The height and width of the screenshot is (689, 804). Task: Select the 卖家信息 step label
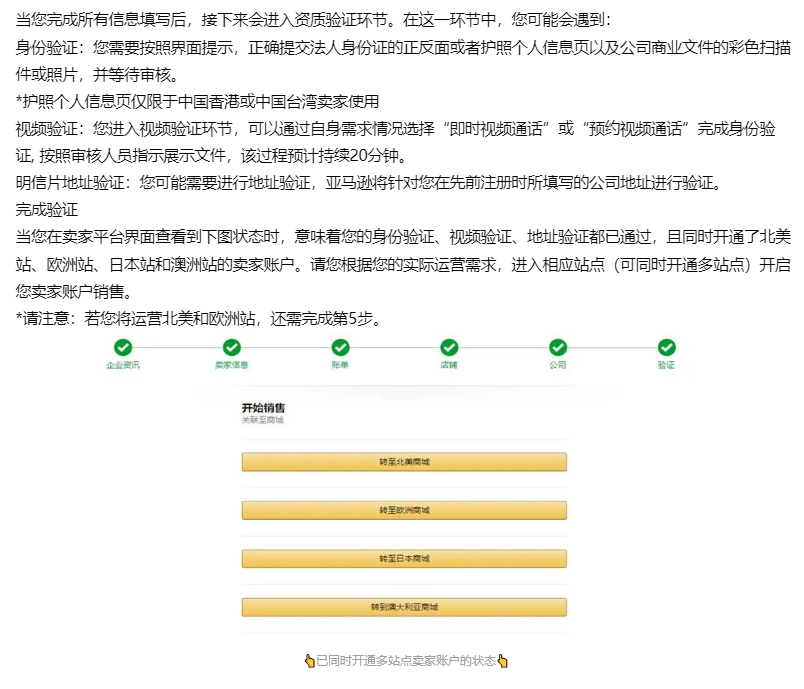(232, 365)
